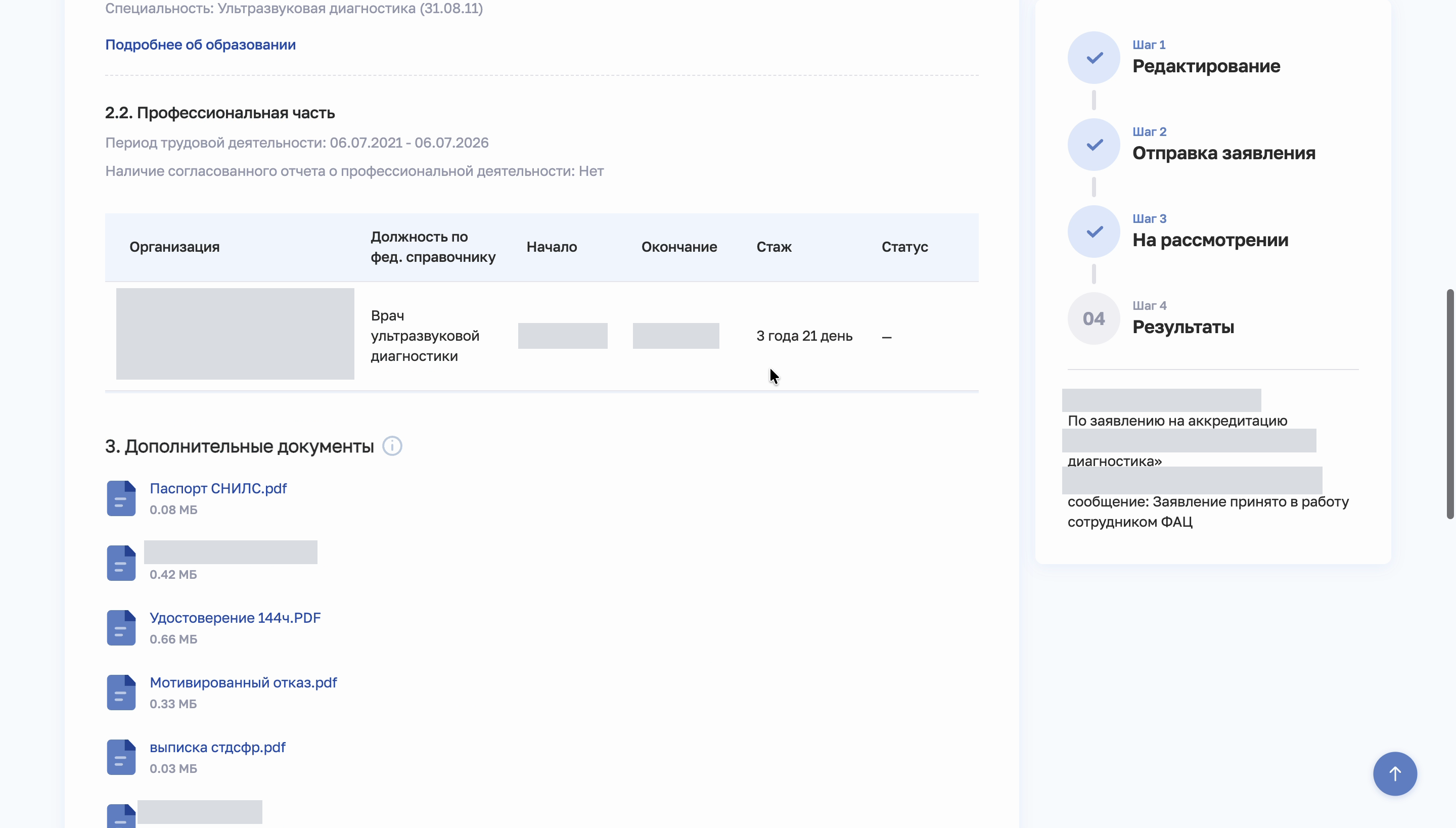Click the file icon for выписка стдсфр.pdf
1456x828 pixels.
tap(121, 757)
